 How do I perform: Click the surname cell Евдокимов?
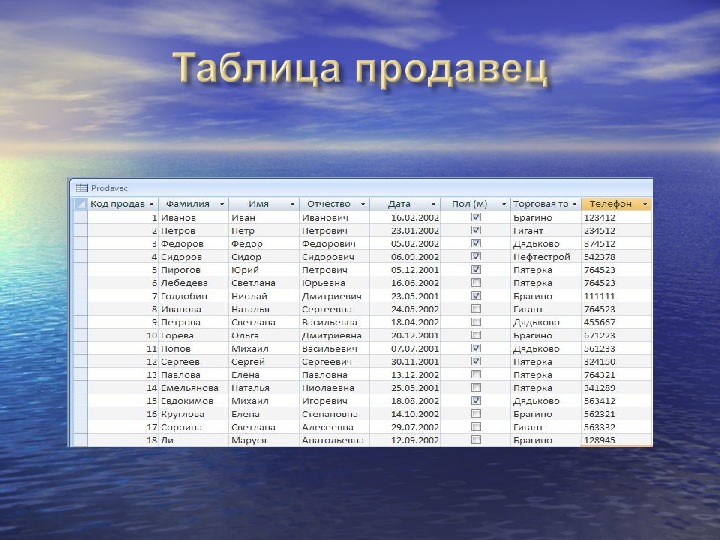coord(193,400)
